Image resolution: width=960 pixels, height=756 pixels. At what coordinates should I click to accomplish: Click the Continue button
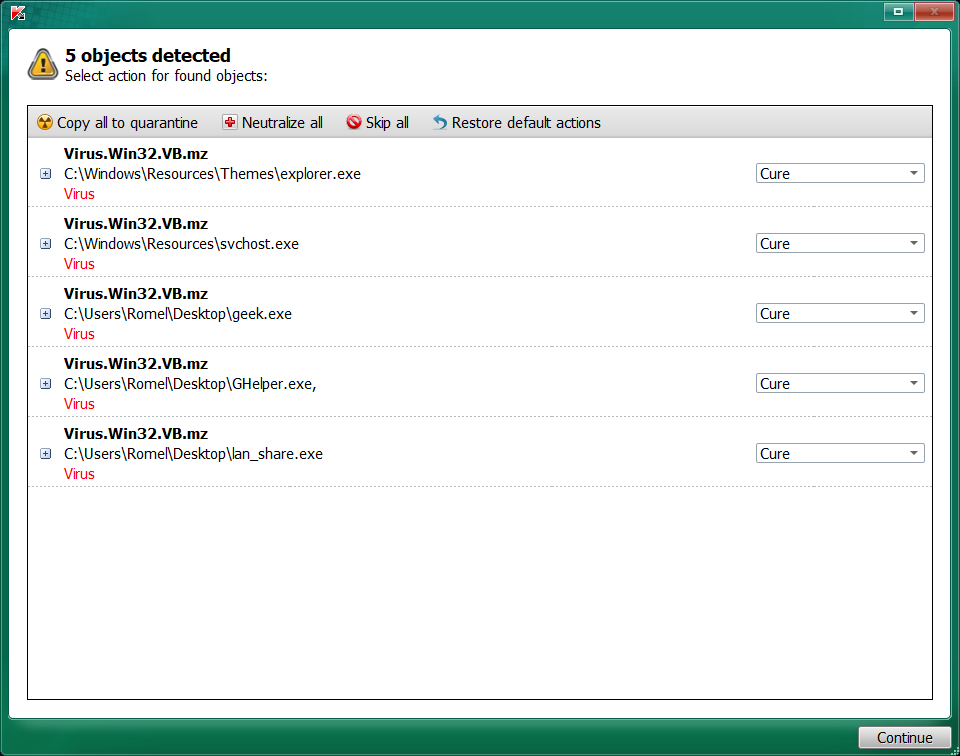click(x=904, y=738)
